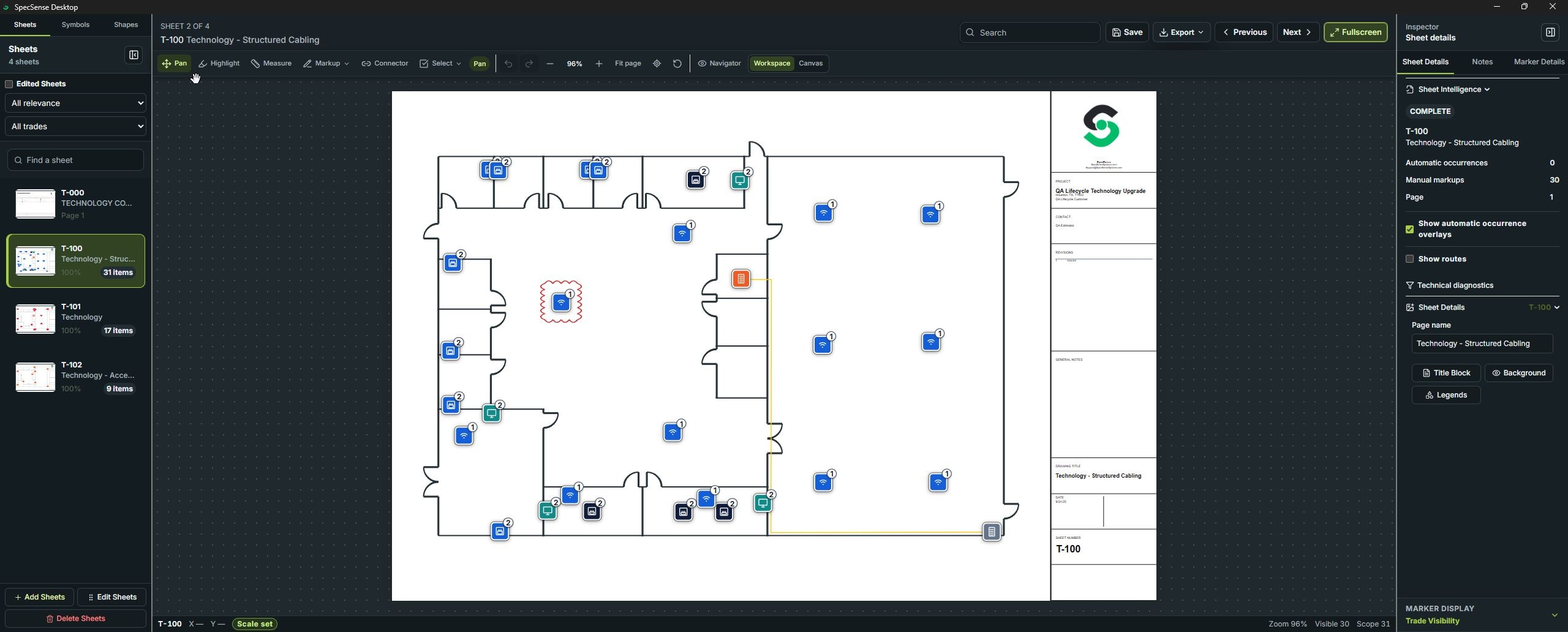Click the Scale set status badge
This screenshot has width=1568, height=632.
(254, 624)
